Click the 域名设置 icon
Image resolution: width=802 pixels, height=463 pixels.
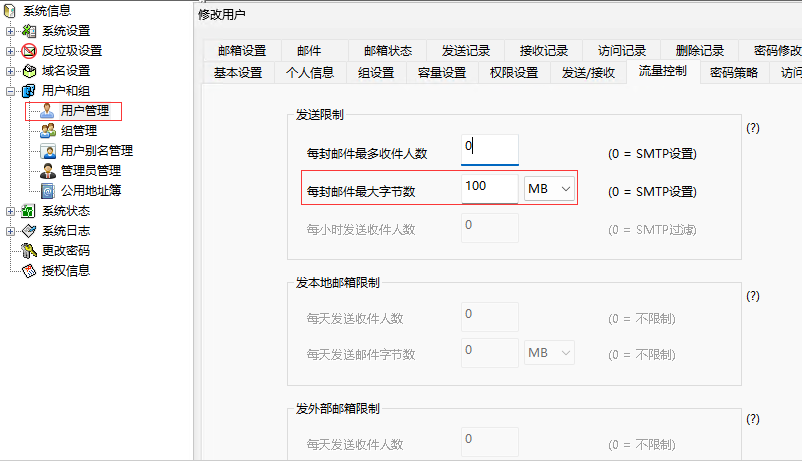point(29,71)
